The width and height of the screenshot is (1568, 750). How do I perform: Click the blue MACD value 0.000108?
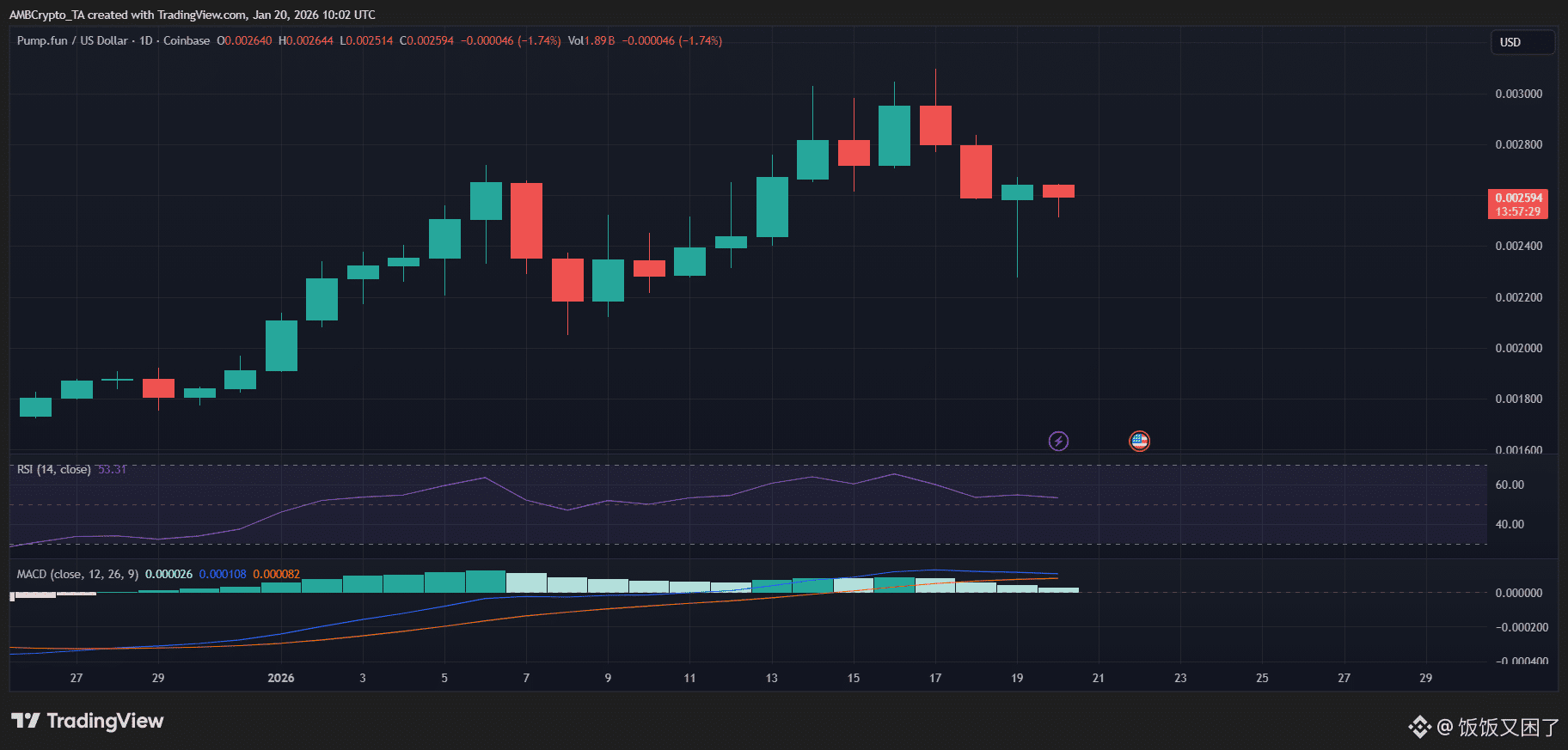pos(223,574)
